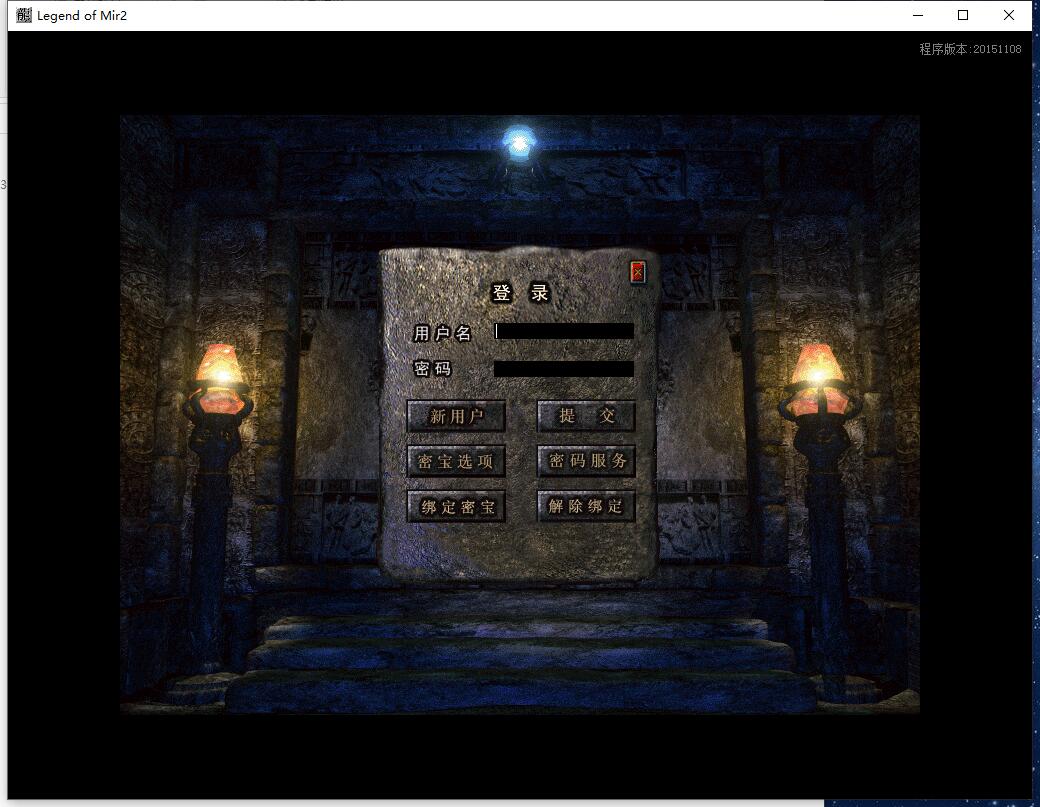The height and width of the screenshot is (807, 1040).
Task: Click the 登录 heading on the stone panel
Action: (521, 292)
